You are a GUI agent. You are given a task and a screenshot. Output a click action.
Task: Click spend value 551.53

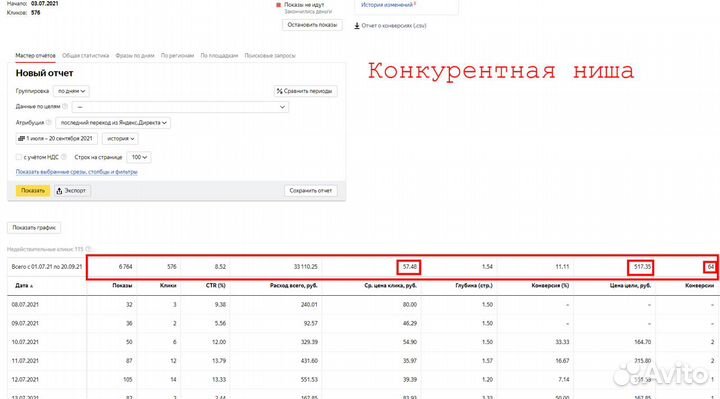pos(309,380)
